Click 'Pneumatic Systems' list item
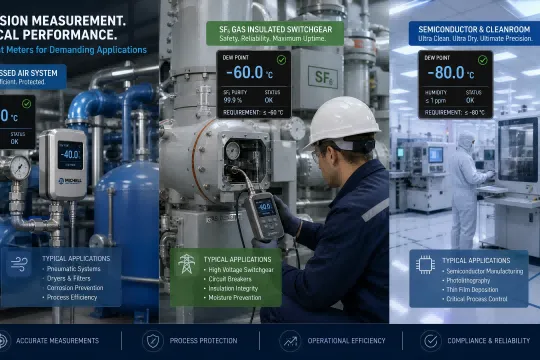This screenshot has height=360, width=540. point(73,269)
